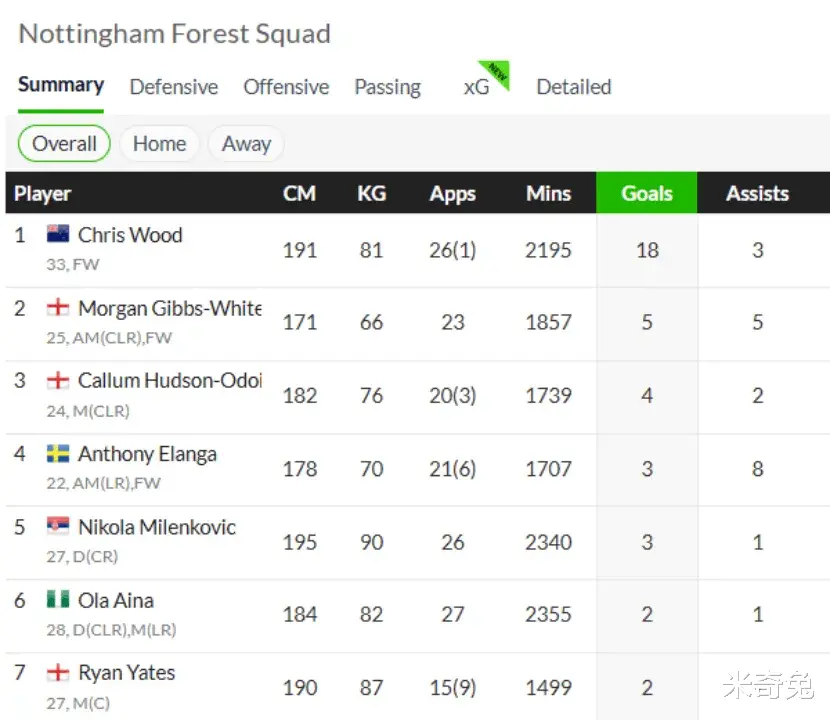Open the Defensive tab
830x720 pixels.
[x=174, y=87]
